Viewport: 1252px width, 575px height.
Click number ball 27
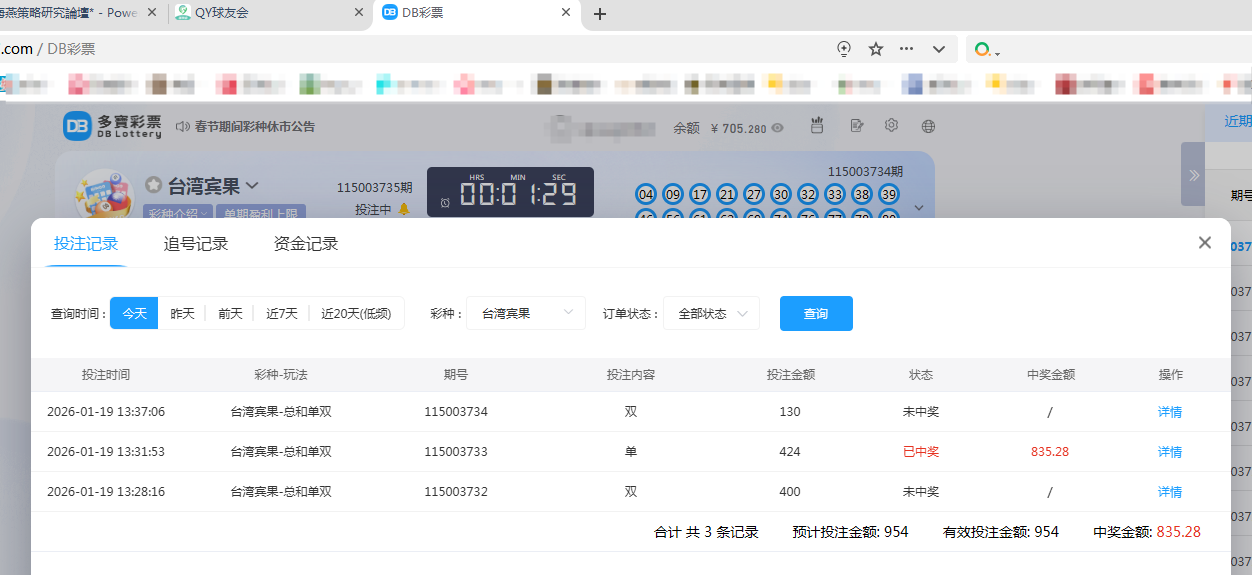(x=754, y=194)
